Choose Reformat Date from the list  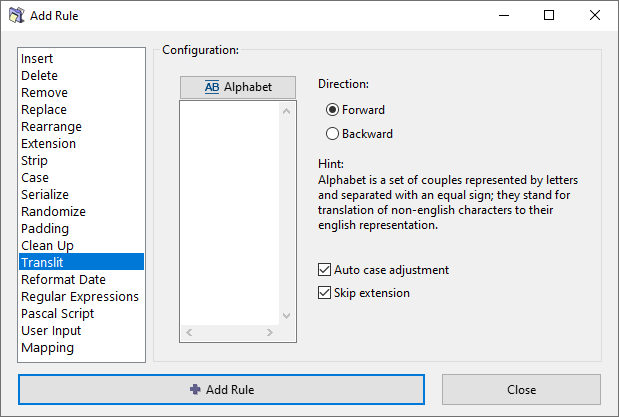tap(63, 280)
